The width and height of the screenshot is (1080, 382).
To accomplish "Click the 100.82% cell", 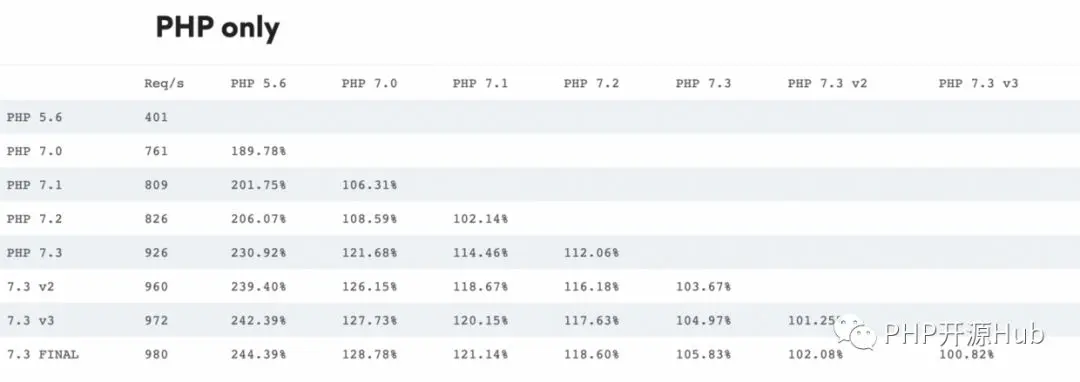I will (966, 354).
